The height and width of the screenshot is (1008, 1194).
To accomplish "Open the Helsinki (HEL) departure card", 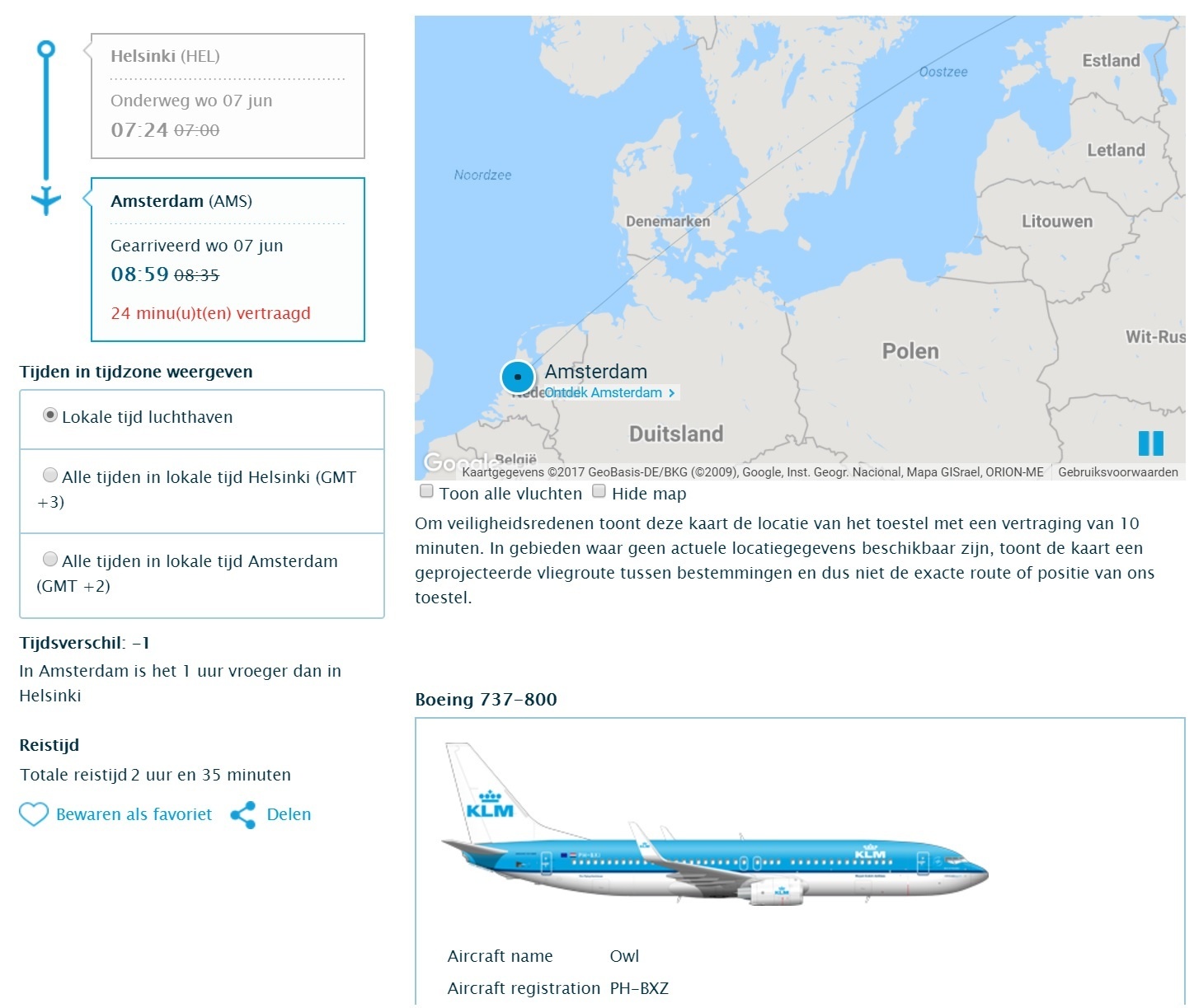I will click(228, 96).
